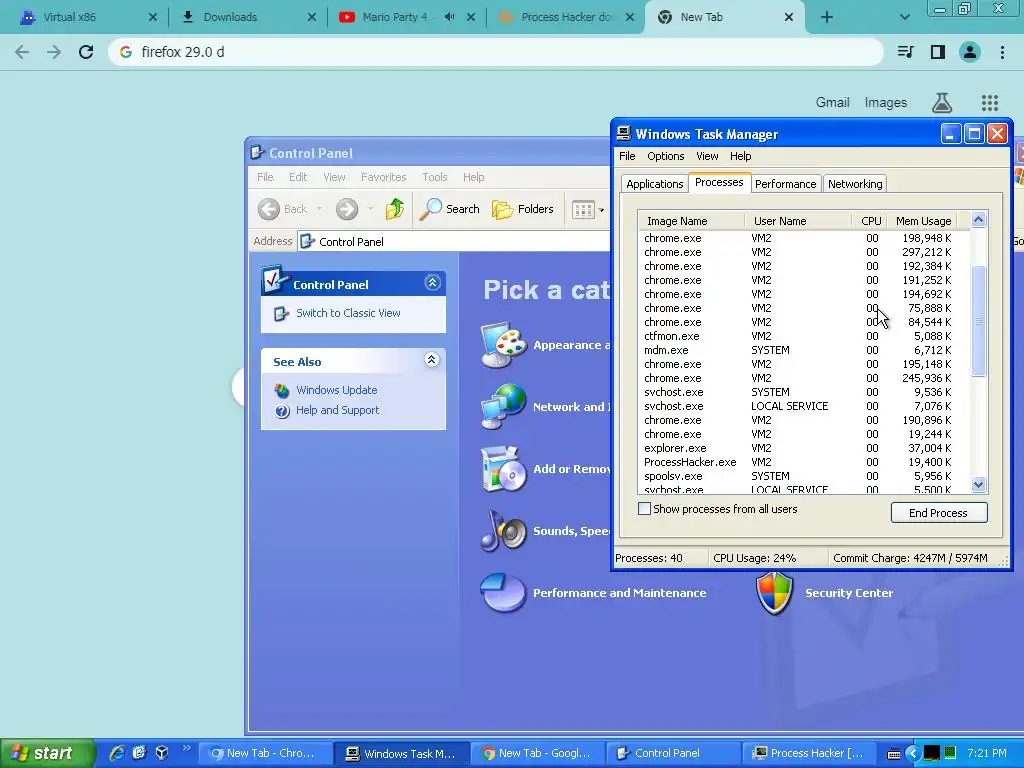Switch to Applications tab
The height and width of the screenshot is (768, 1024).
[654, 184]
